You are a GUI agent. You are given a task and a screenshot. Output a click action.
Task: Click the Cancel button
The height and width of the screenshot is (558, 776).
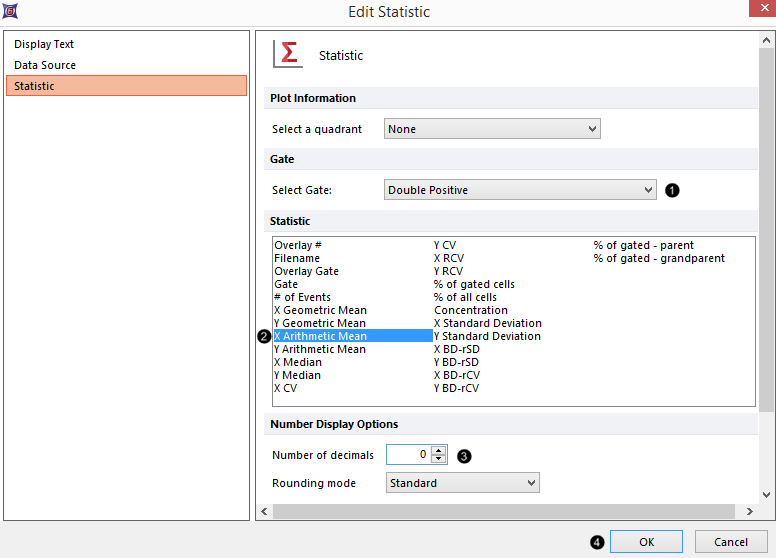731,542
